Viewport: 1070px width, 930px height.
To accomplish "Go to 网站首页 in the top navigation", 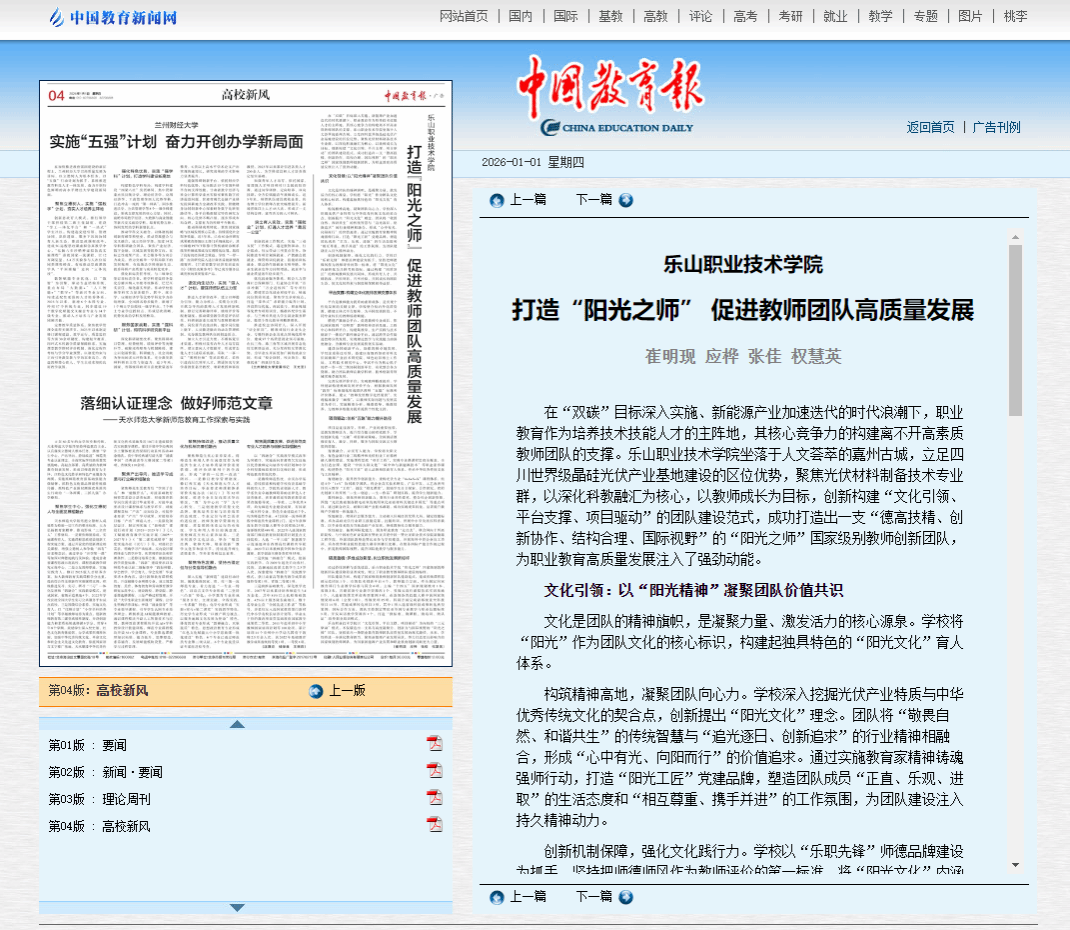I will point(464,16).
